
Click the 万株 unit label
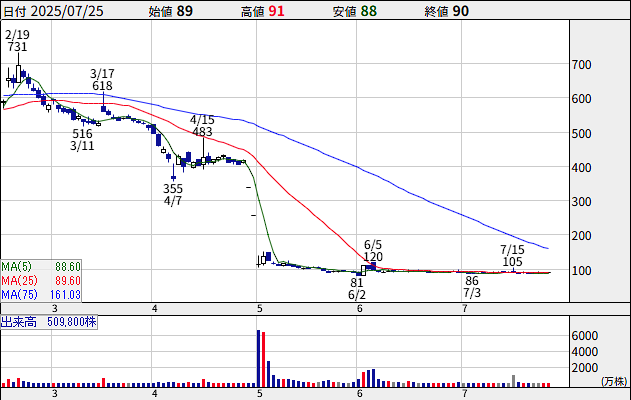614,381
